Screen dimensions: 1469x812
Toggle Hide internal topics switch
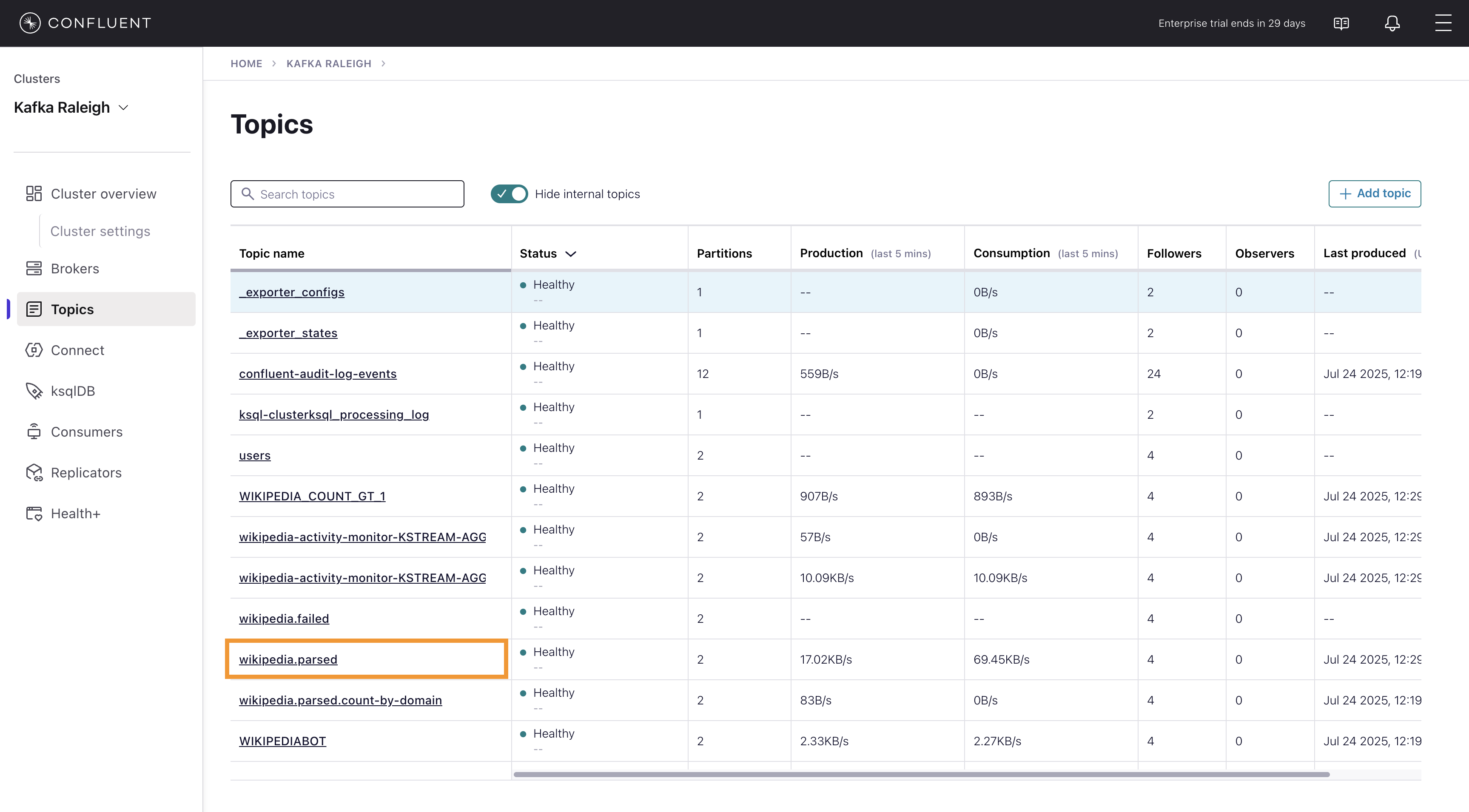(509, 194)
